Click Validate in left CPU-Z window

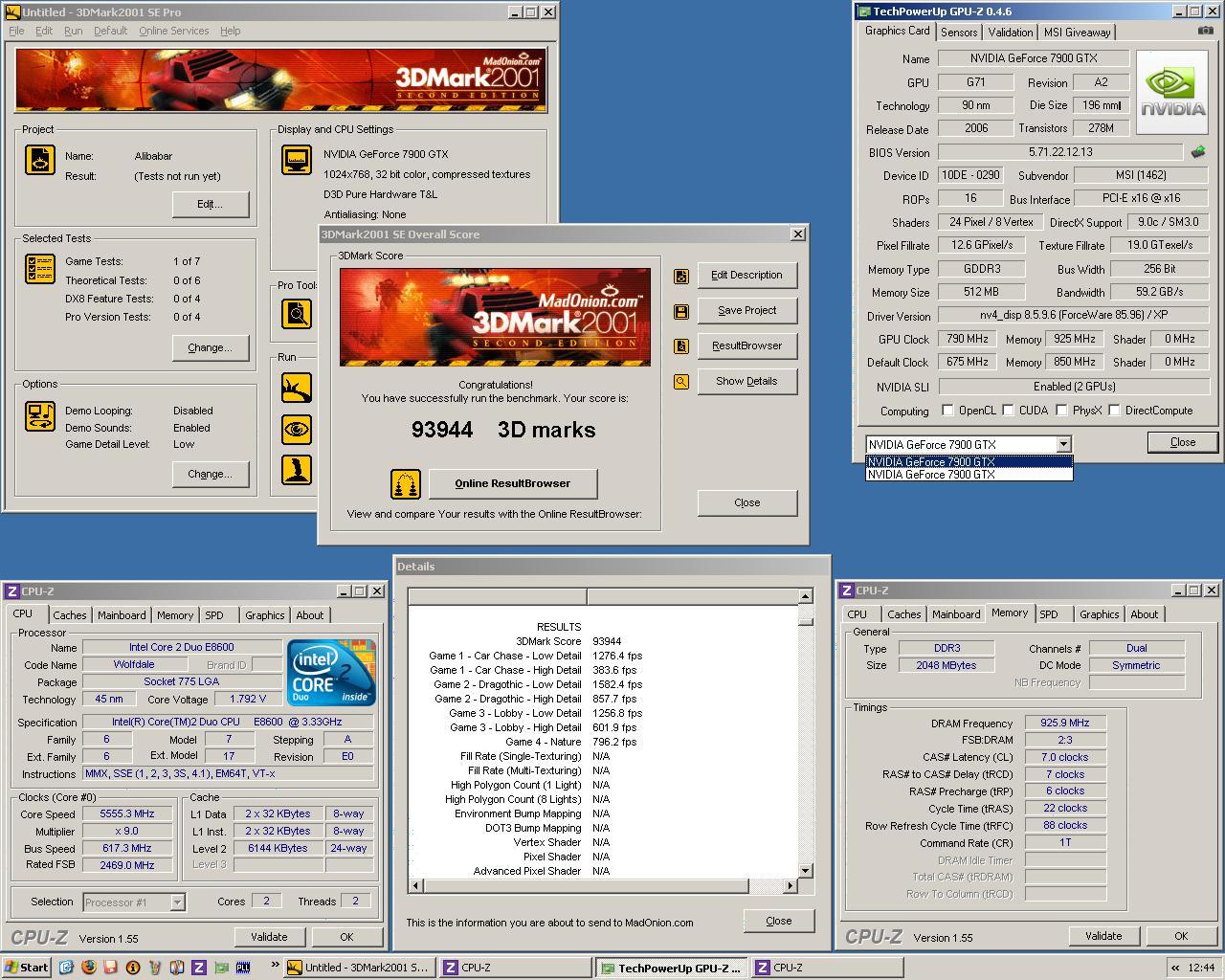tap(269, 937)
